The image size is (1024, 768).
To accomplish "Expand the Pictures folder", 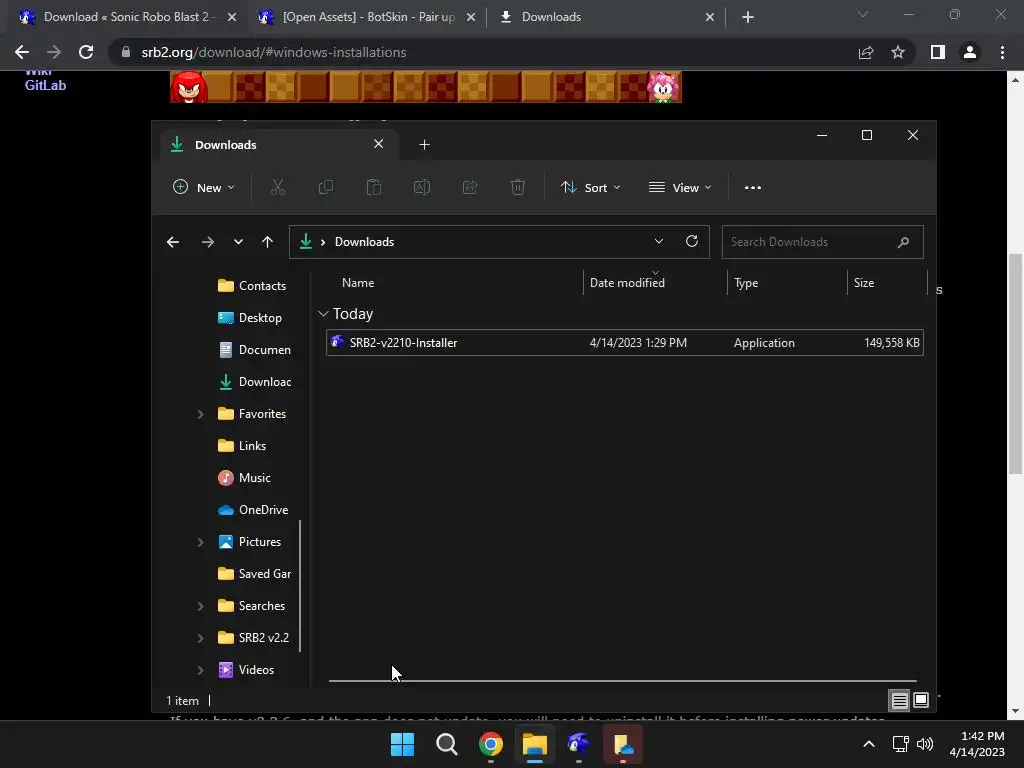I will pos(200,542).
